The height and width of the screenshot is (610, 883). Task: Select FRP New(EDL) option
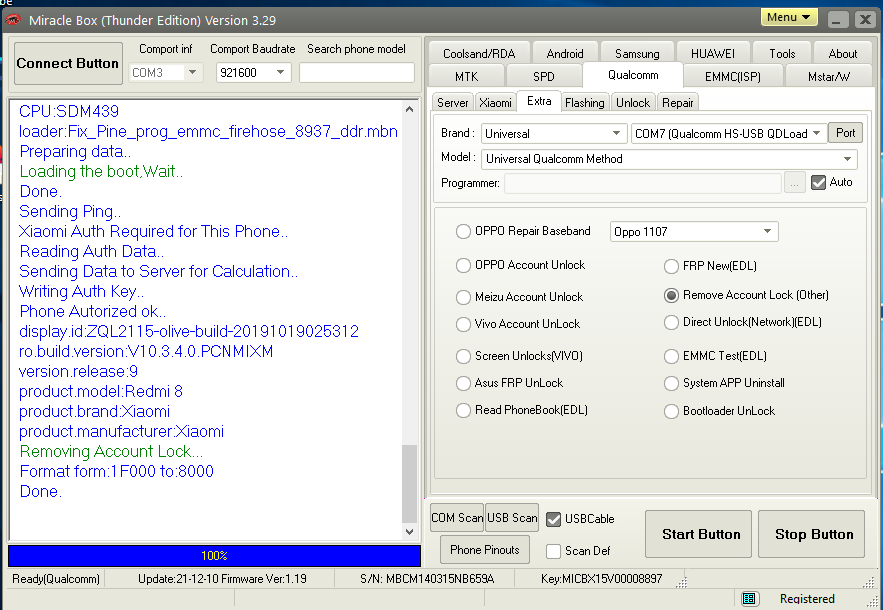coord(671,266)
